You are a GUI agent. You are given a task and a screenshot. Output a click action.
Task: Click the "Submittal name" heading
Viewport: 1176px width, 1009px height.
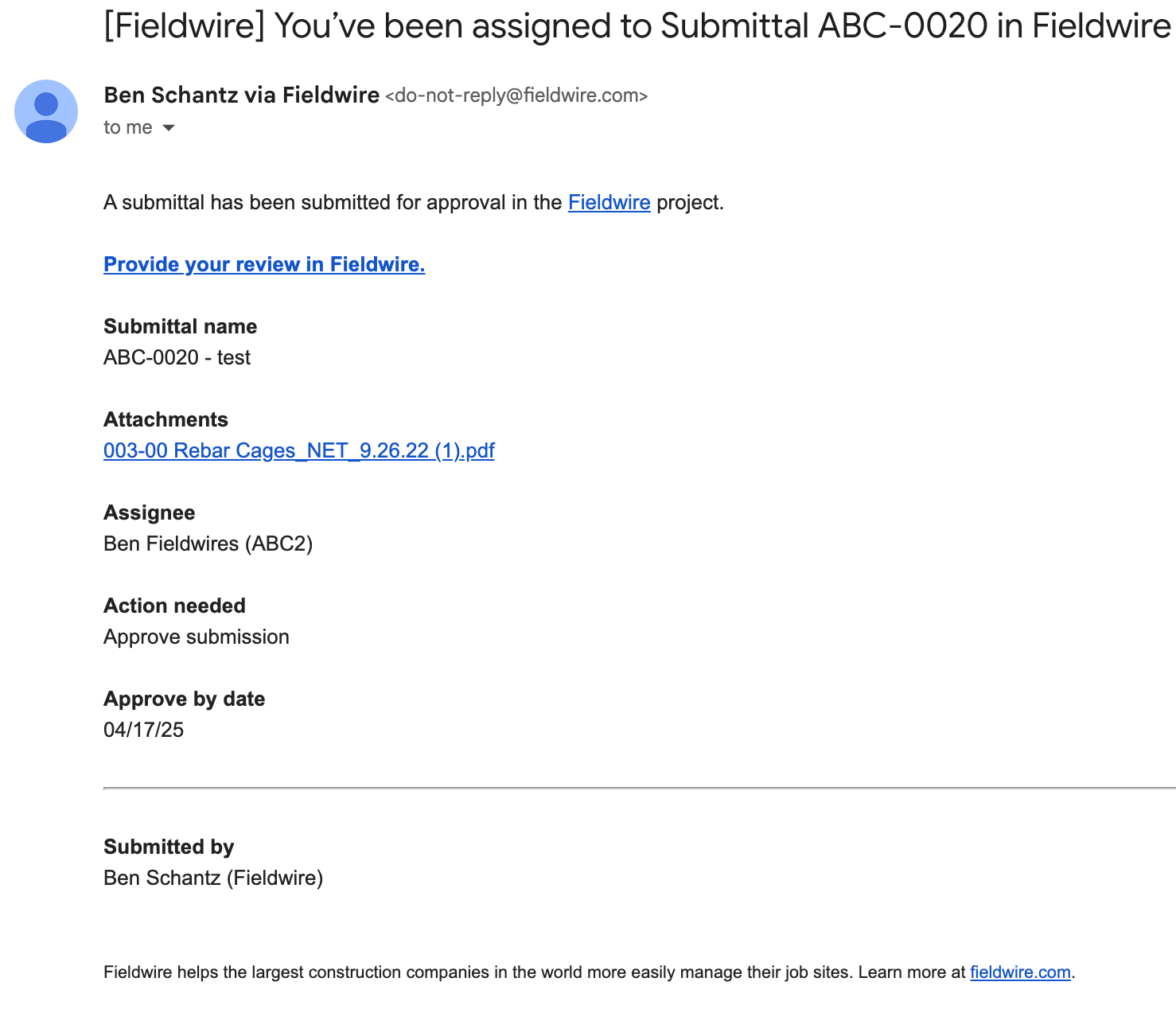click(181, 326)
